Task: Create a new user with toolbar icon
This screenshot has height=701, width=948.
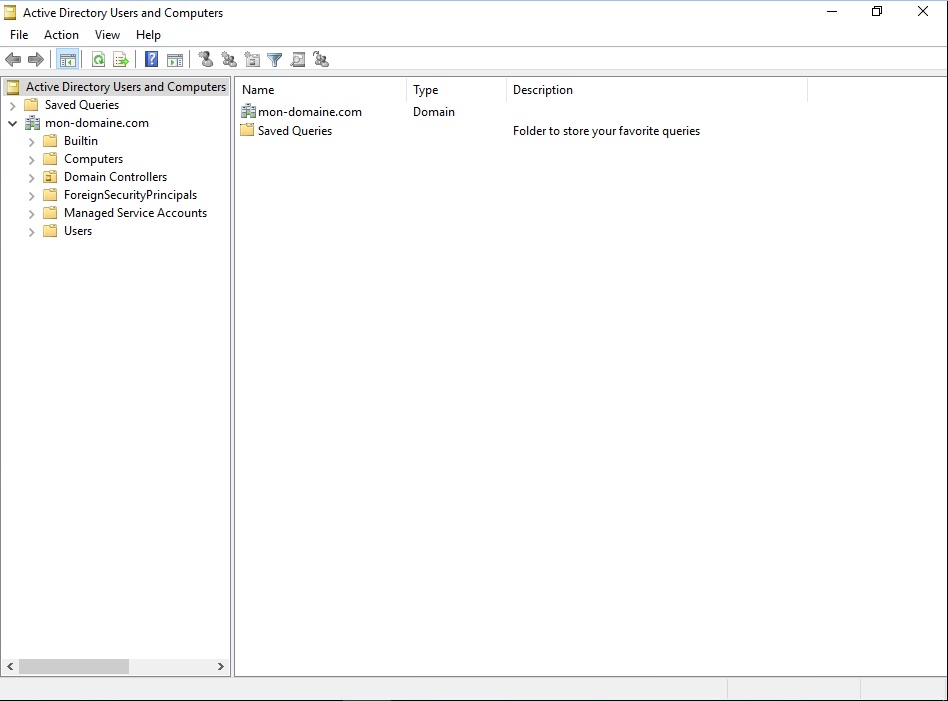Action: point(206,59)
